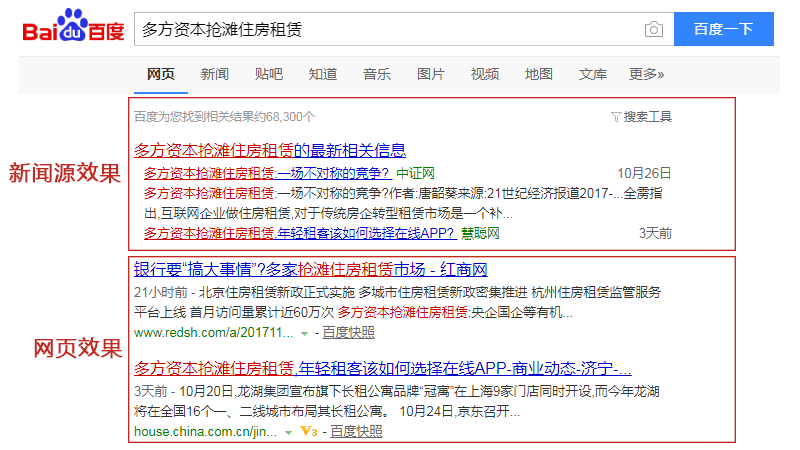Open camera image search icon

(x=654, y=30)
